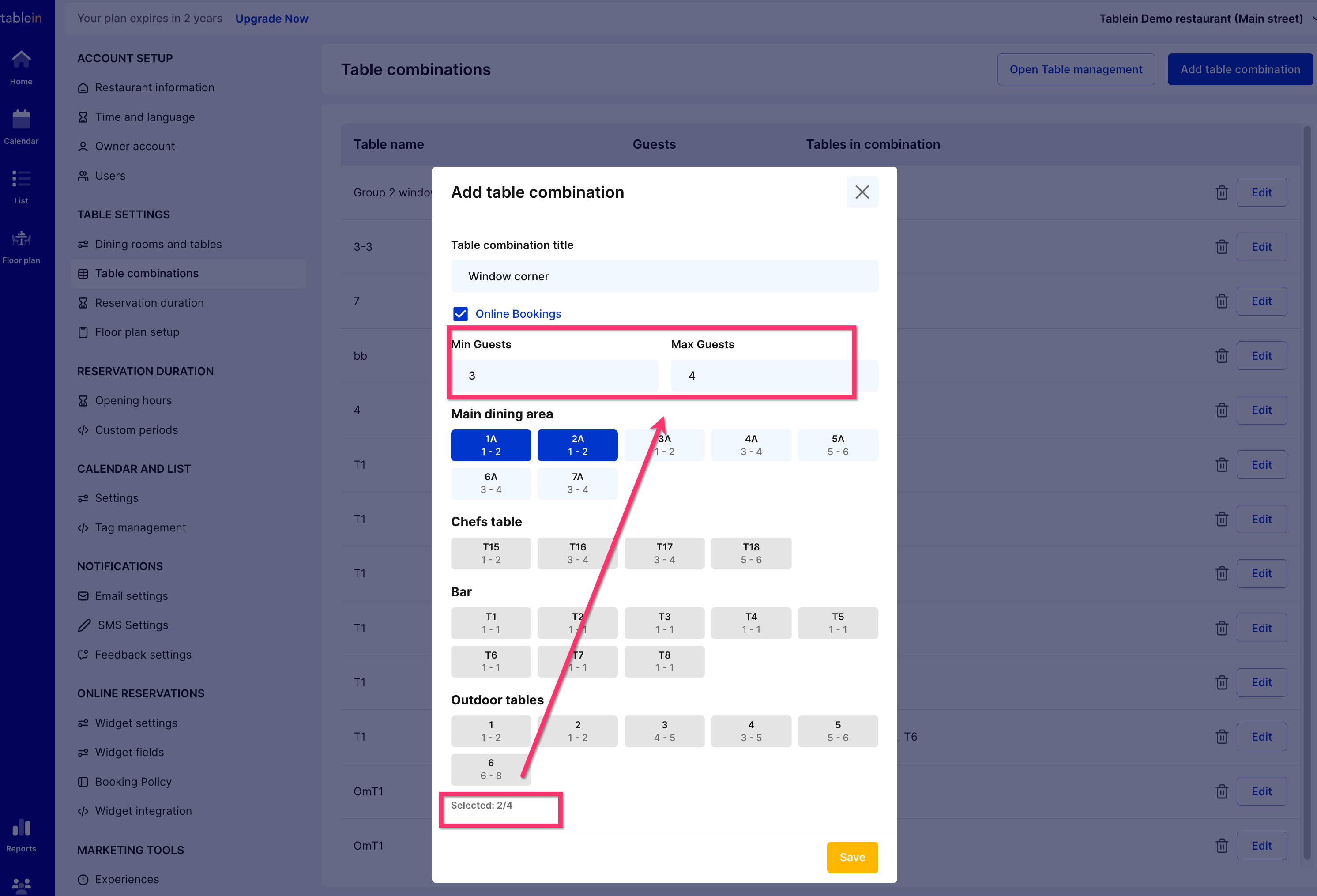This screenshot has height=896, width=1317.
Task: Select table 5A with 5 - 6 guests
Action: click(x=838, y=445)
